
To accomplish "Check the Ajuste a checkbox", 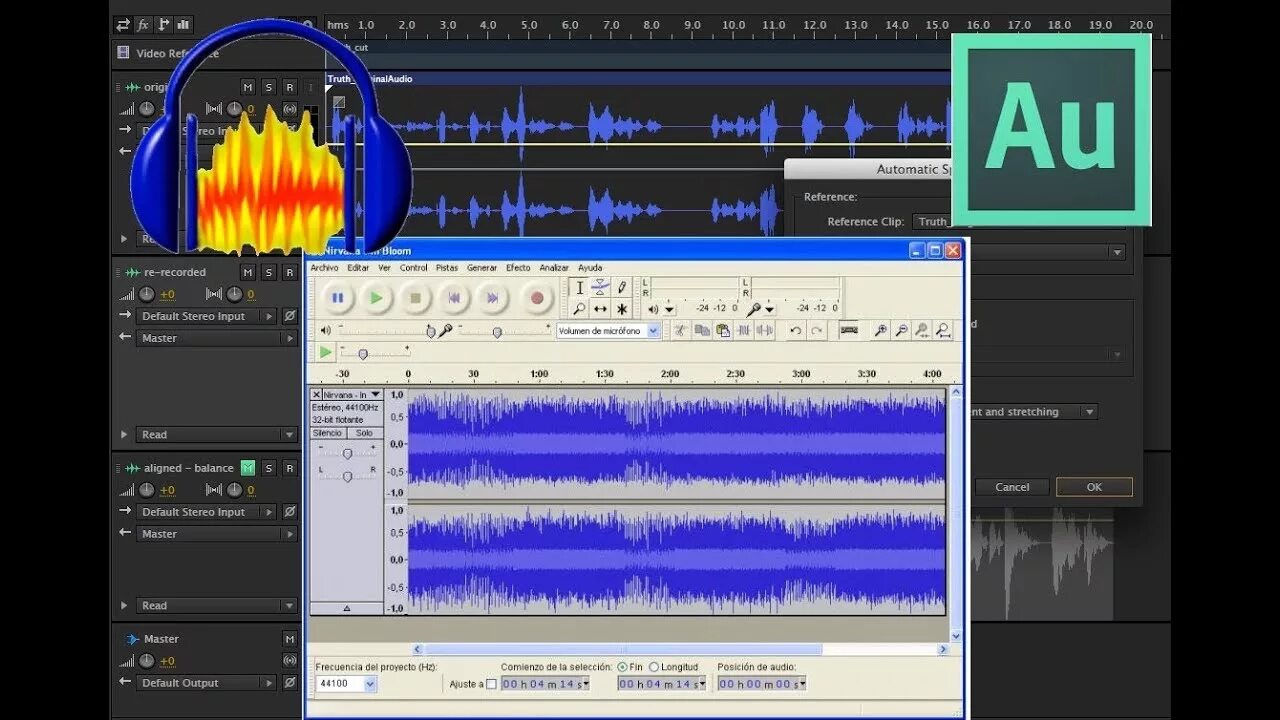I will [x=491, y=685].
